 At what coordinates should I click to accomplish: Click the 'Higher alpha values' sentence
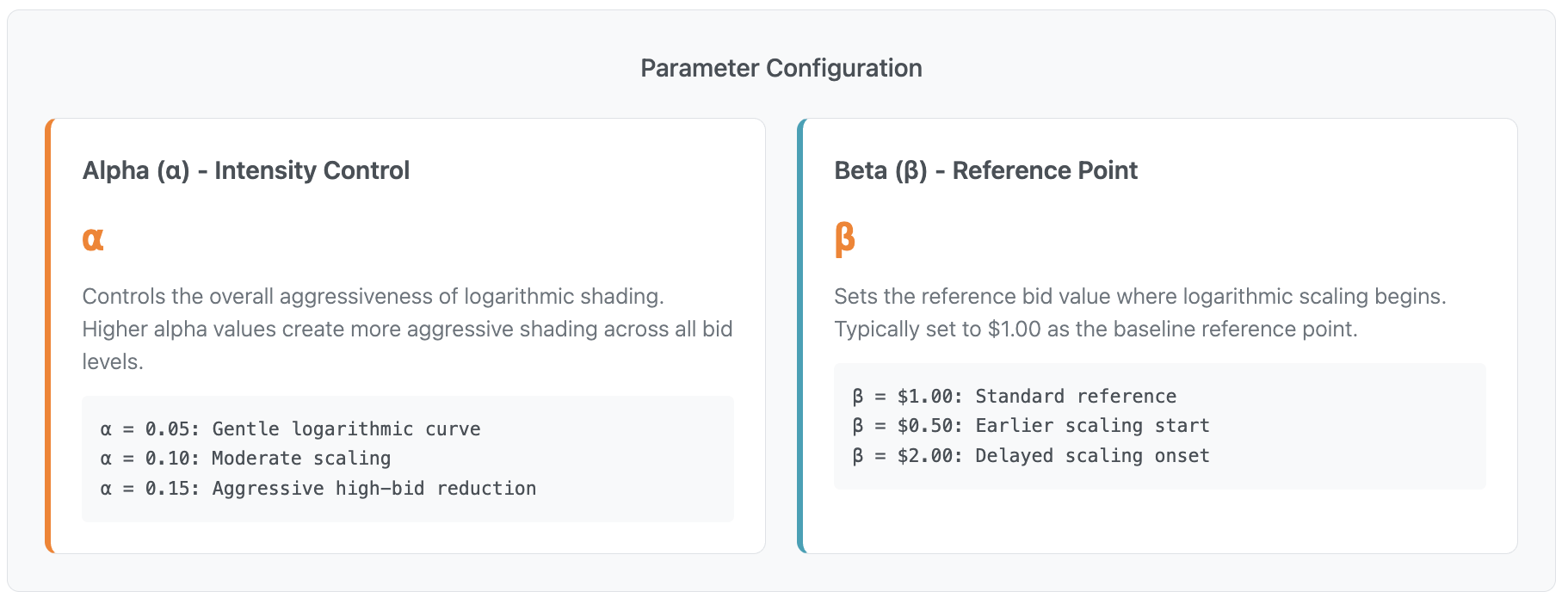pos(407,330)
